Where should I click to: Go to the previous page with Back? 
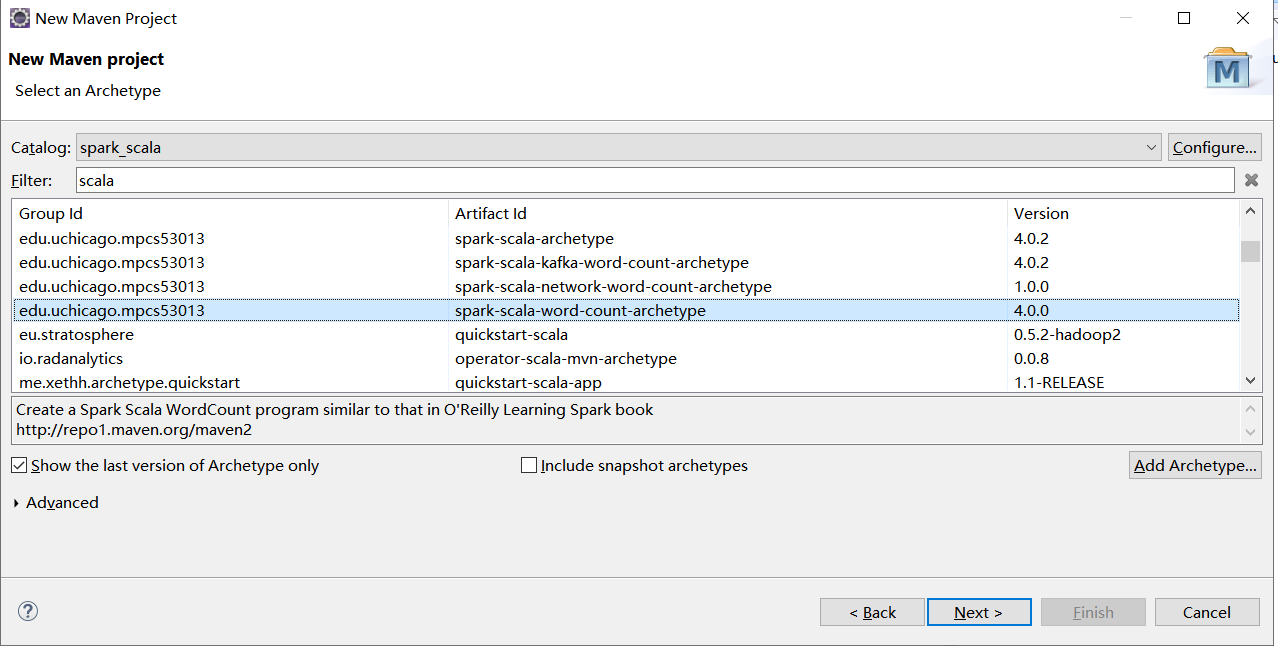click(x=872, y=612)
